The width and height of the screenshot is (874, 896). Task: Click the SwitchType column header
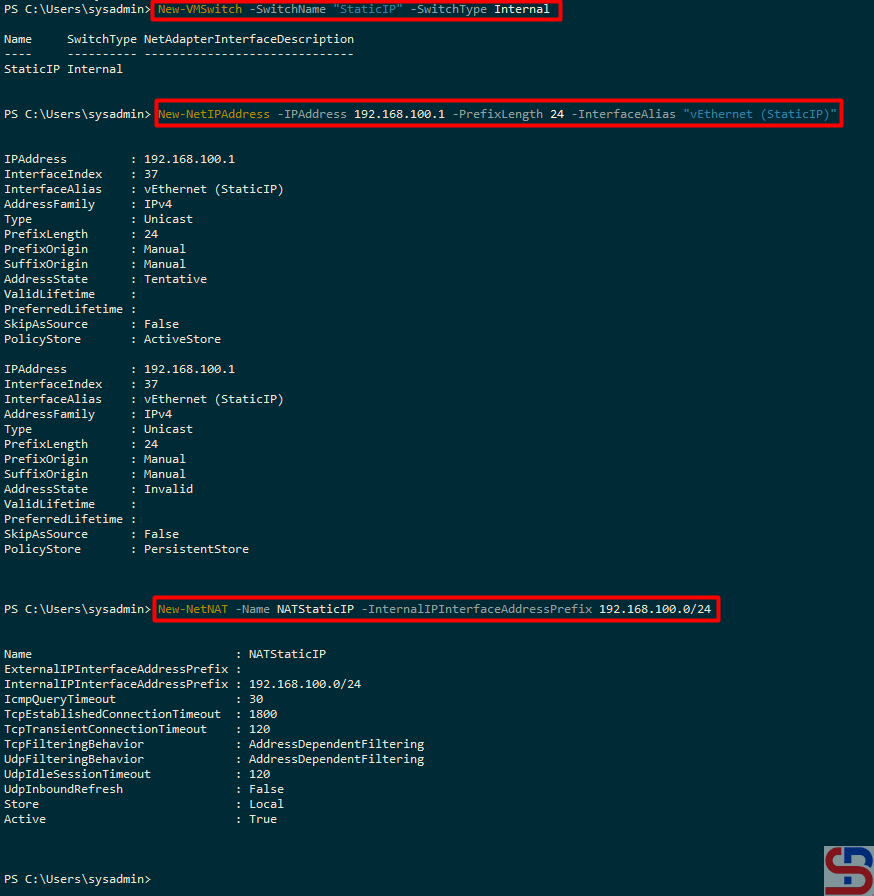click(101, 39)
